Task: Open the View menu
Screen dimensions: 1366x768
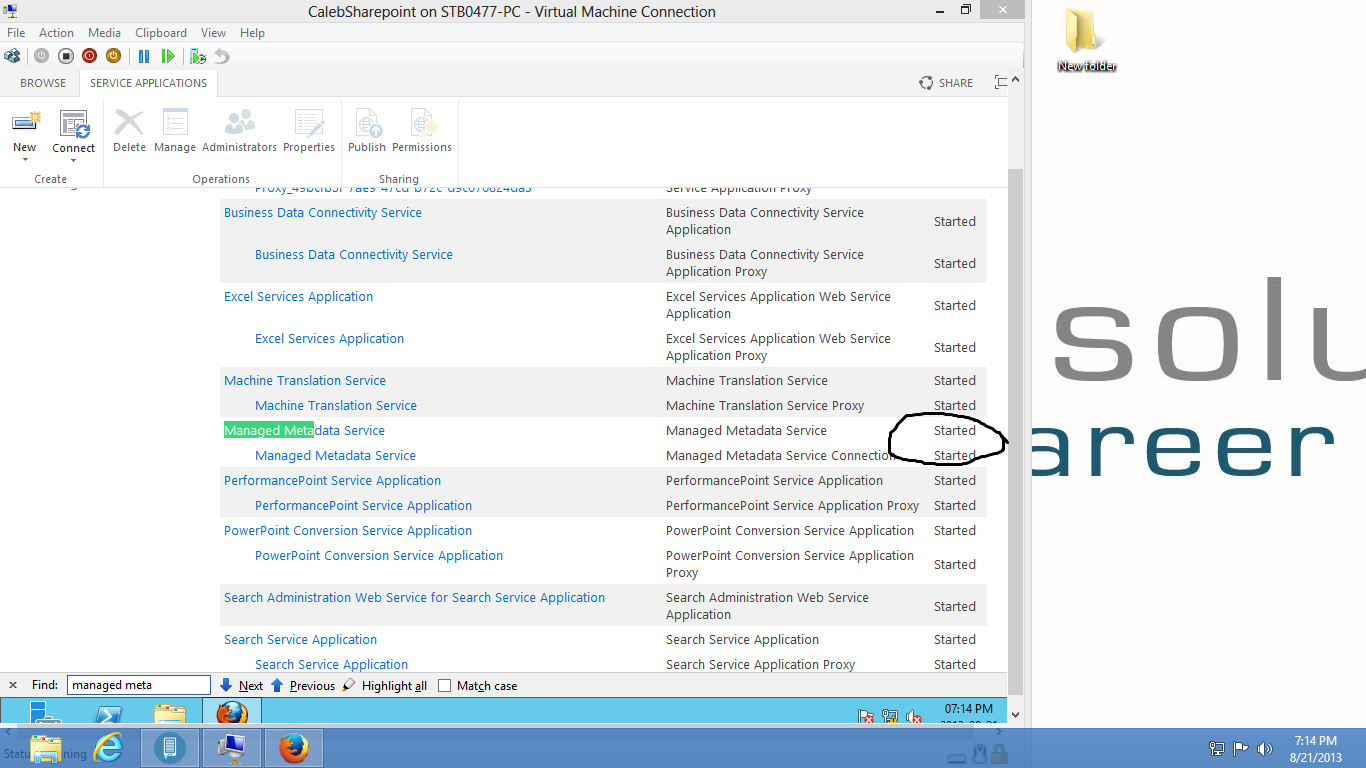Action: point(213,33)
